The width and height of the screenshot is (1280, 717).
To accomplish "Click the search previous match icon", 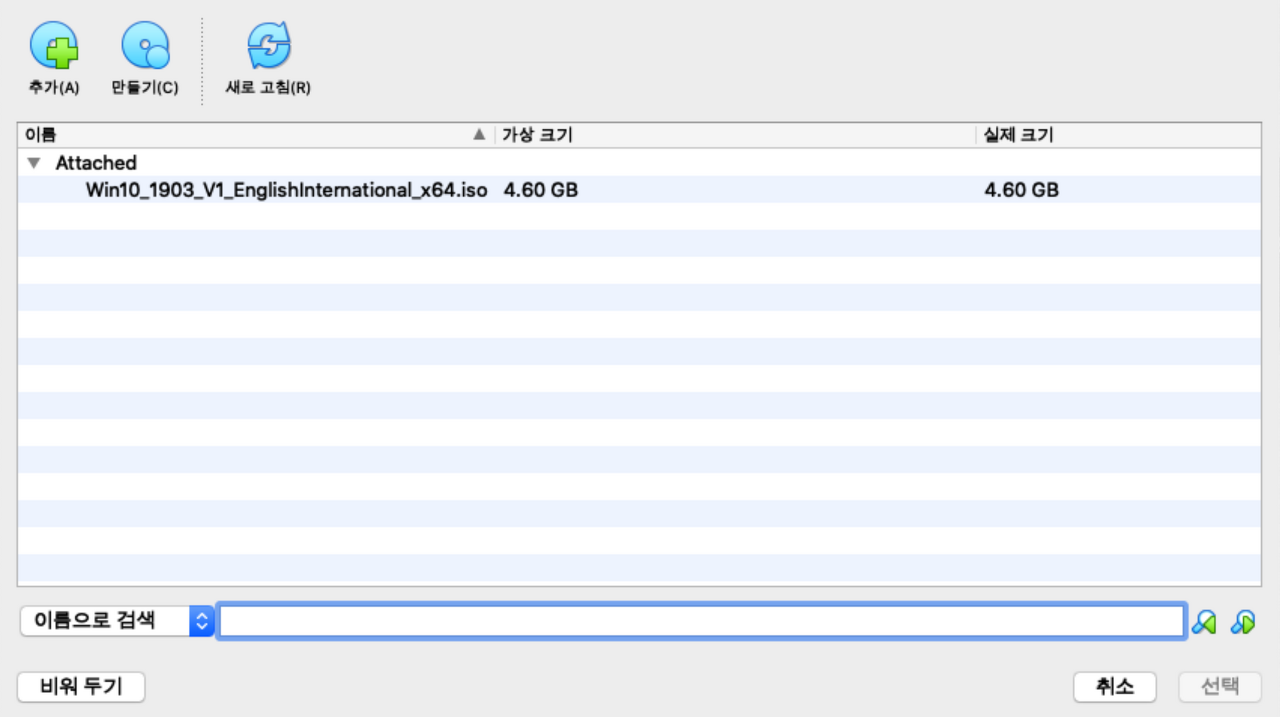I will coord(1205,622).
